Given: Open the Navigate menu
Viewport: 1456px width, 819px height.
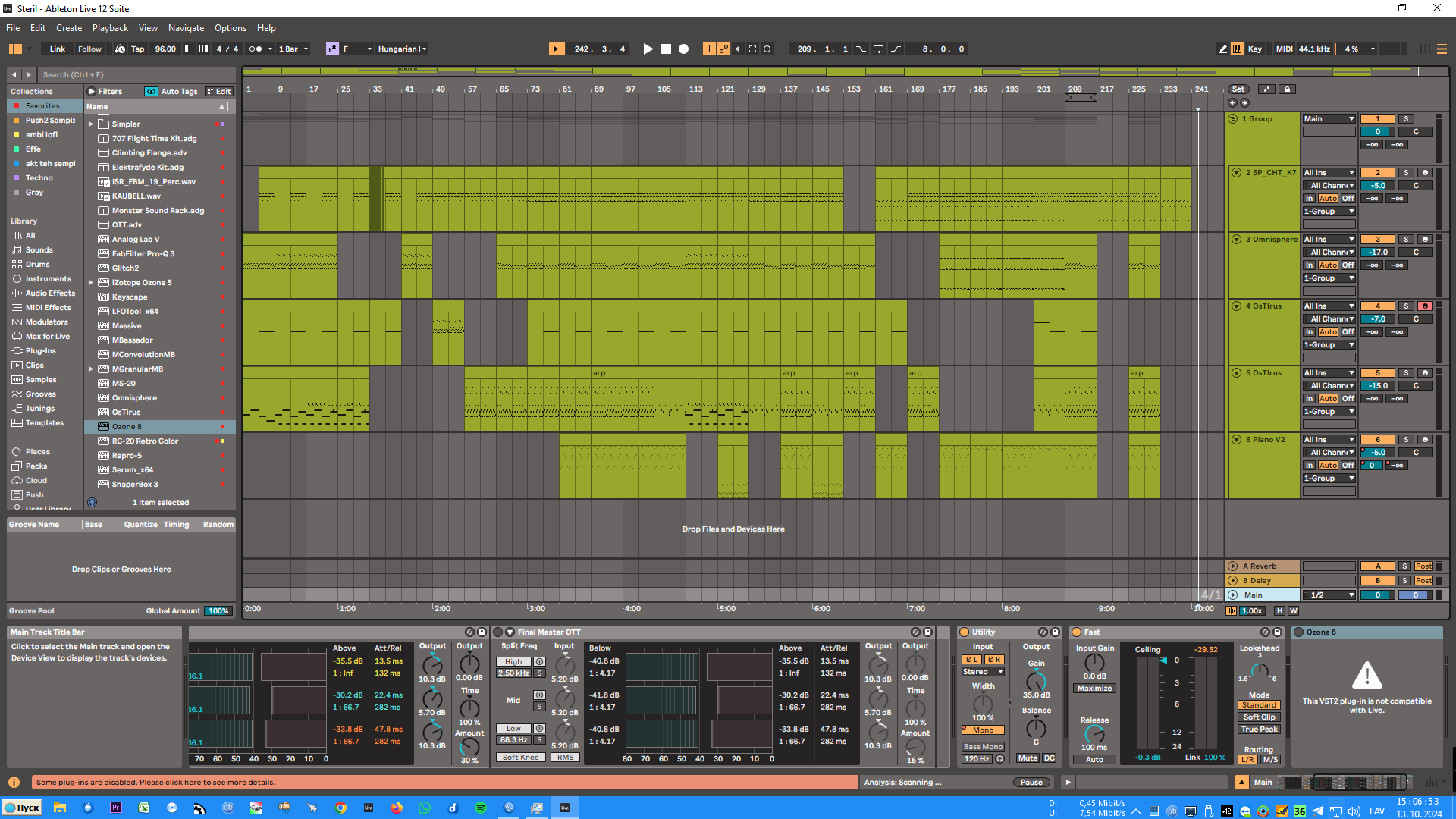Looking at the screenshot, I should tap(186, 28).
